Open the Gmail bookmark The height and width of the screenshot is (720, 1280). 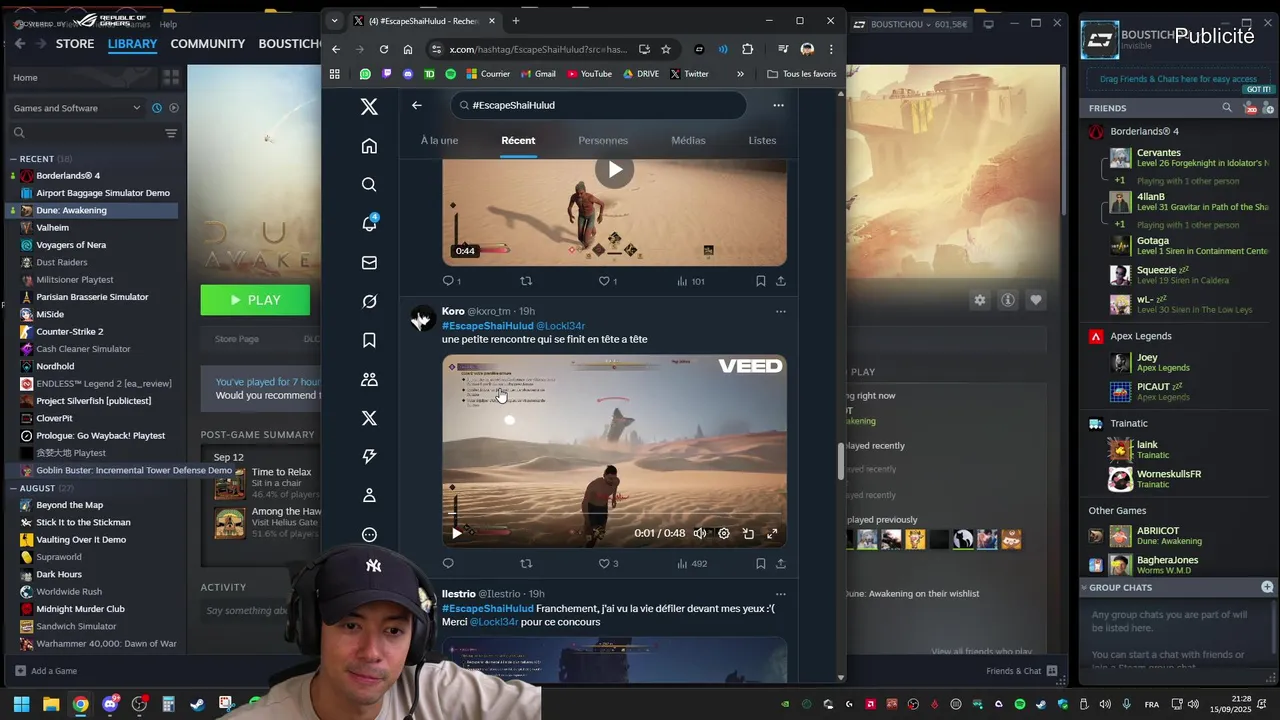[537, 74]
